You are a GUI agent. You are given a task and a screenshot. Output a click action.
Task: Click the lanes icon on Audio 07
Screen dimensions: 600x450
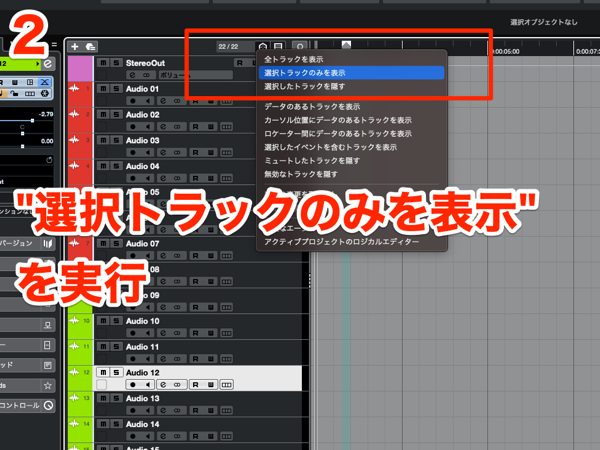point(226,256)
